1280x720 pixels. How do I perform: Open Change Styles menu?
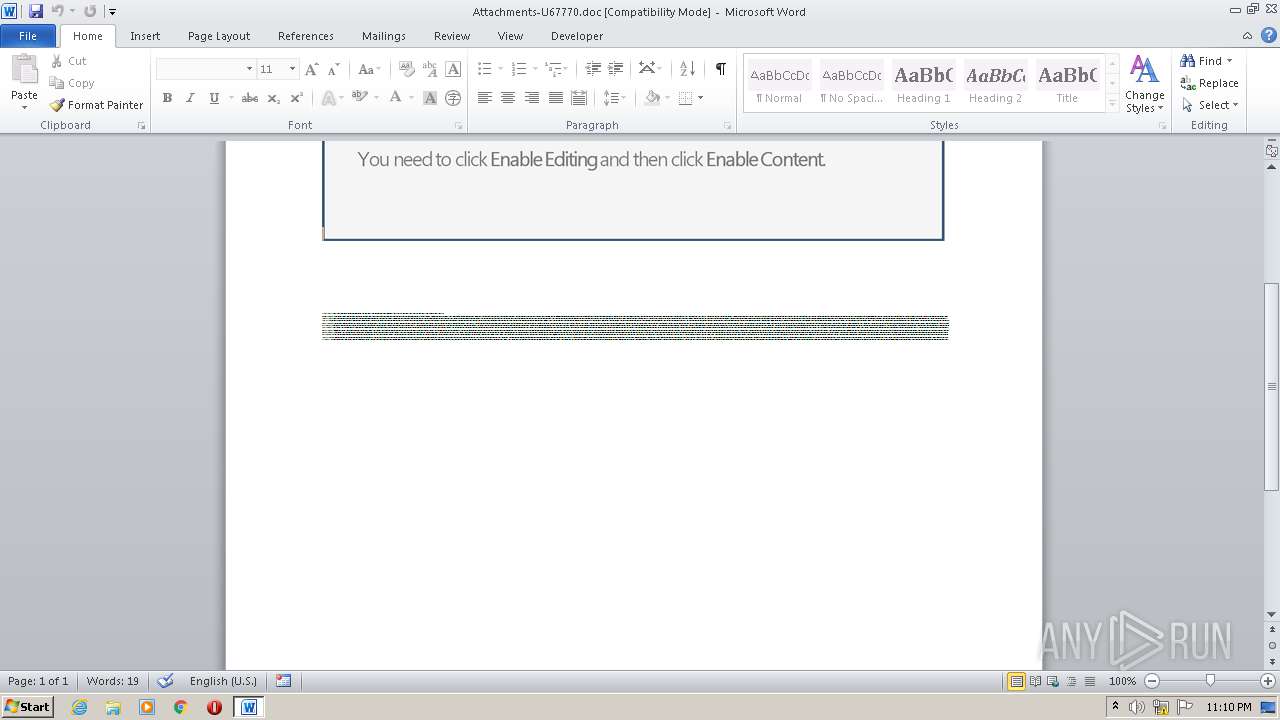[1144, 84]
